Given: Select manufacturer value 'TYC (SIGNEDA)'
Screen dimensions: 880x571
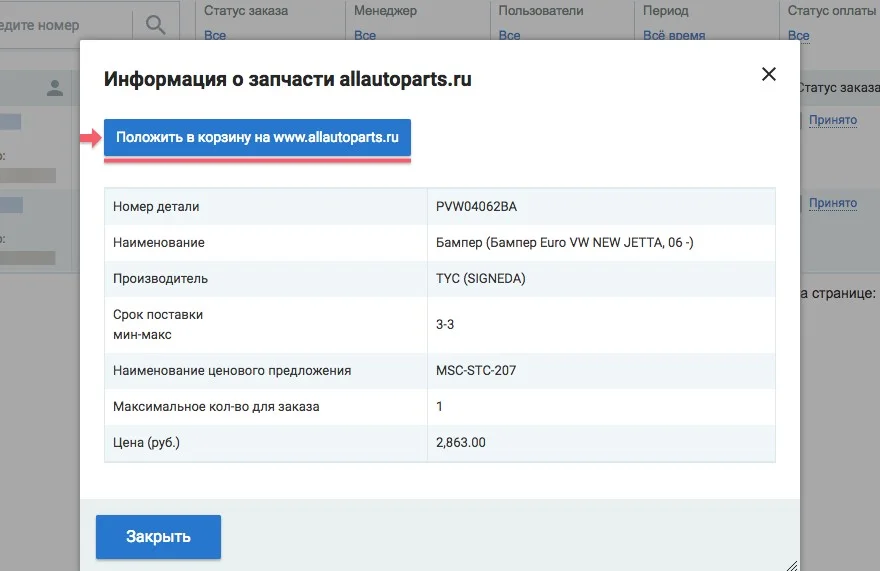Looking at the screenshot, I should 480,278.
